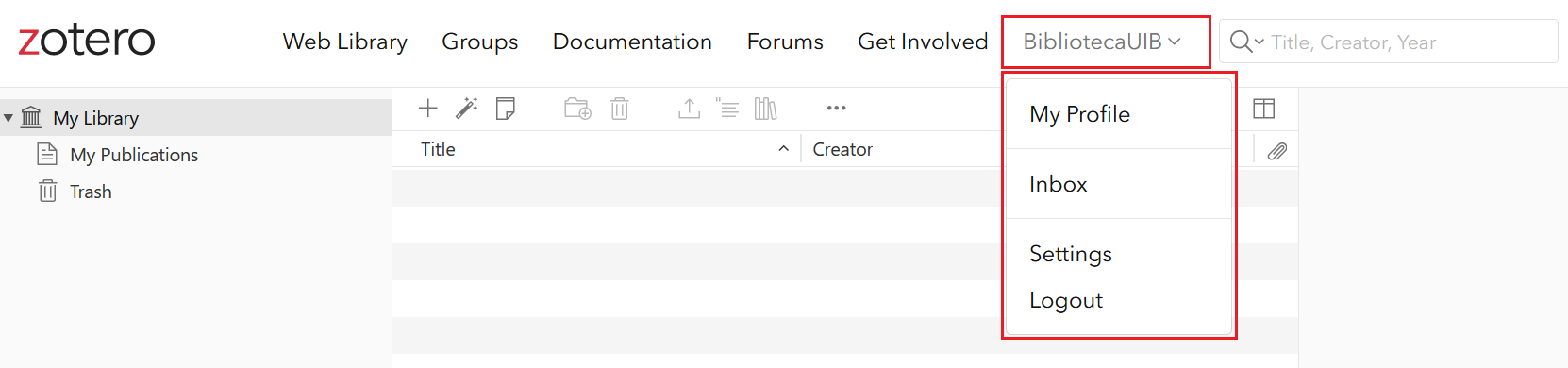The width and height of the screenshot is (1568, 368).
Task: Open the Groups page
Action: tap(480, 42)
